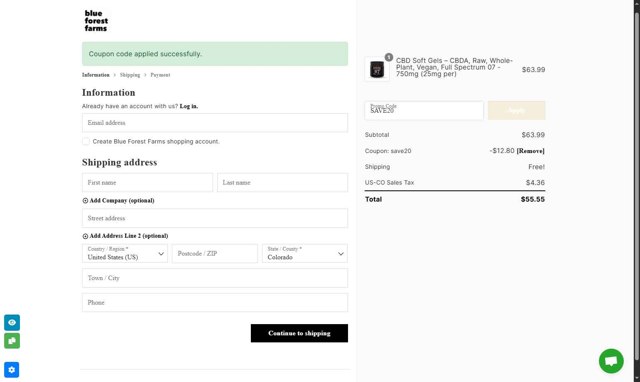Click the CBD Soft Gels product thumbnail
Screen dimensions: 640x382
click(x=377, y=69)
